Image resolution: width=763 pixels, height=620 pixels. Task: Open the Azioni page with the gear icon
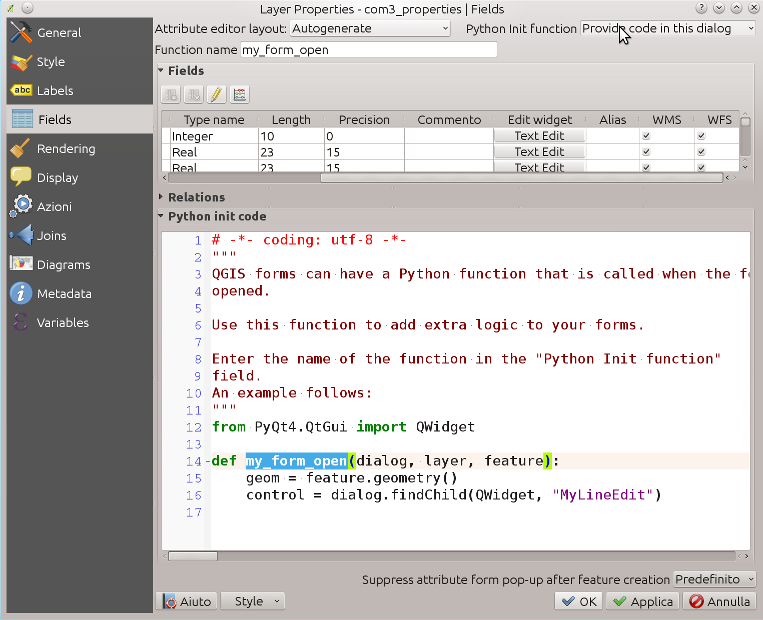[x=79, y=206]
